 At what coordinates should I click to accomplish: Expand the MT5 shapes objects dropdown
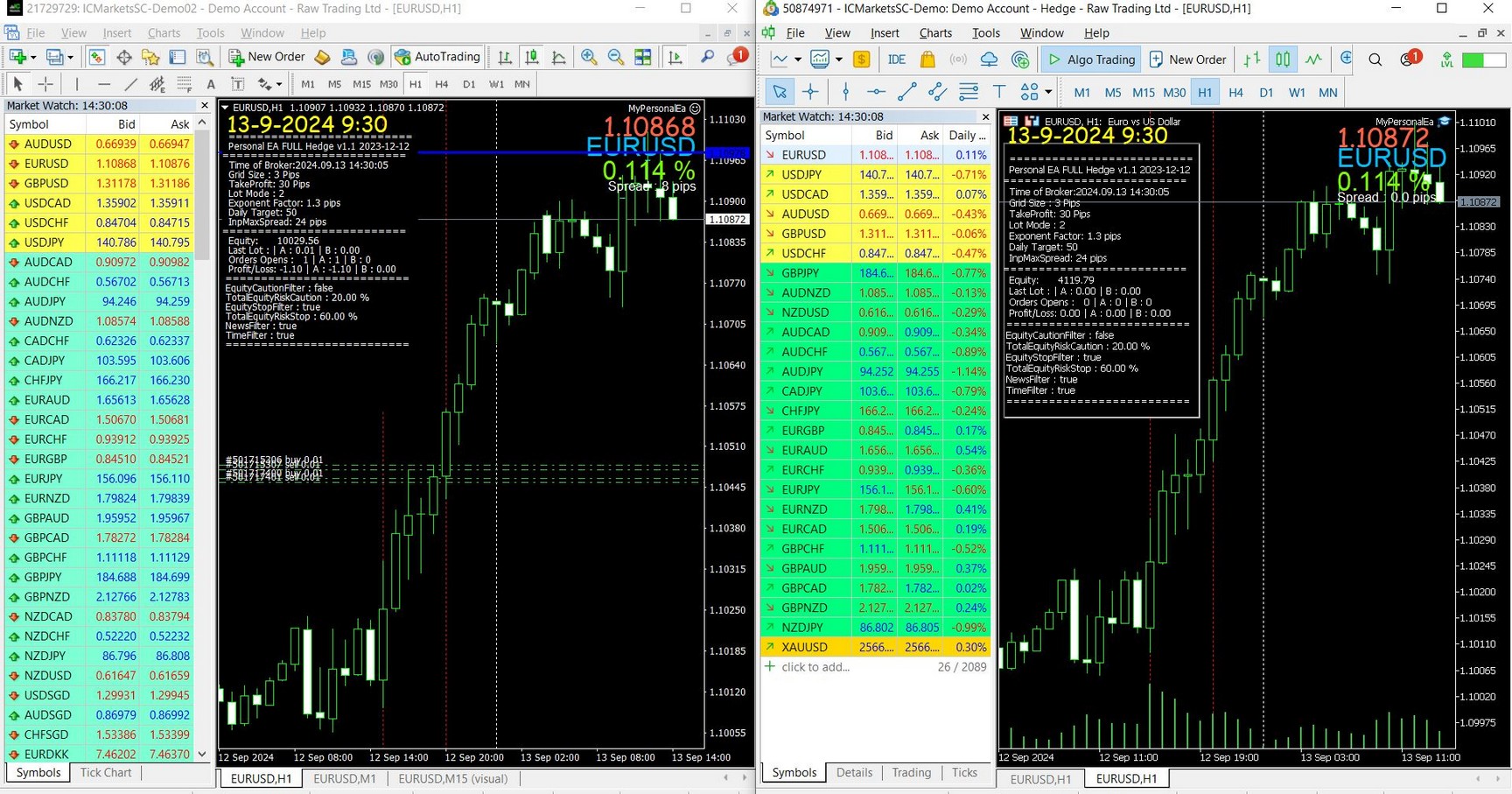1048,92
